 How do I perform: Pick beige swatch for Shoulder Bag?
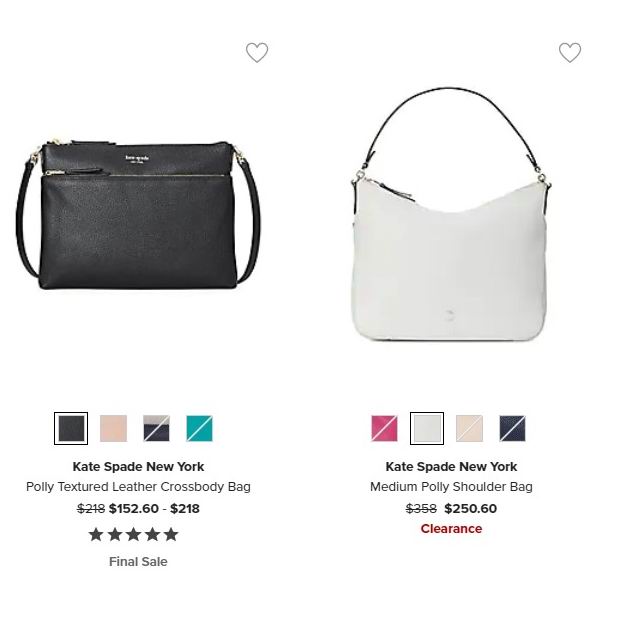click(x=470, y=428)
